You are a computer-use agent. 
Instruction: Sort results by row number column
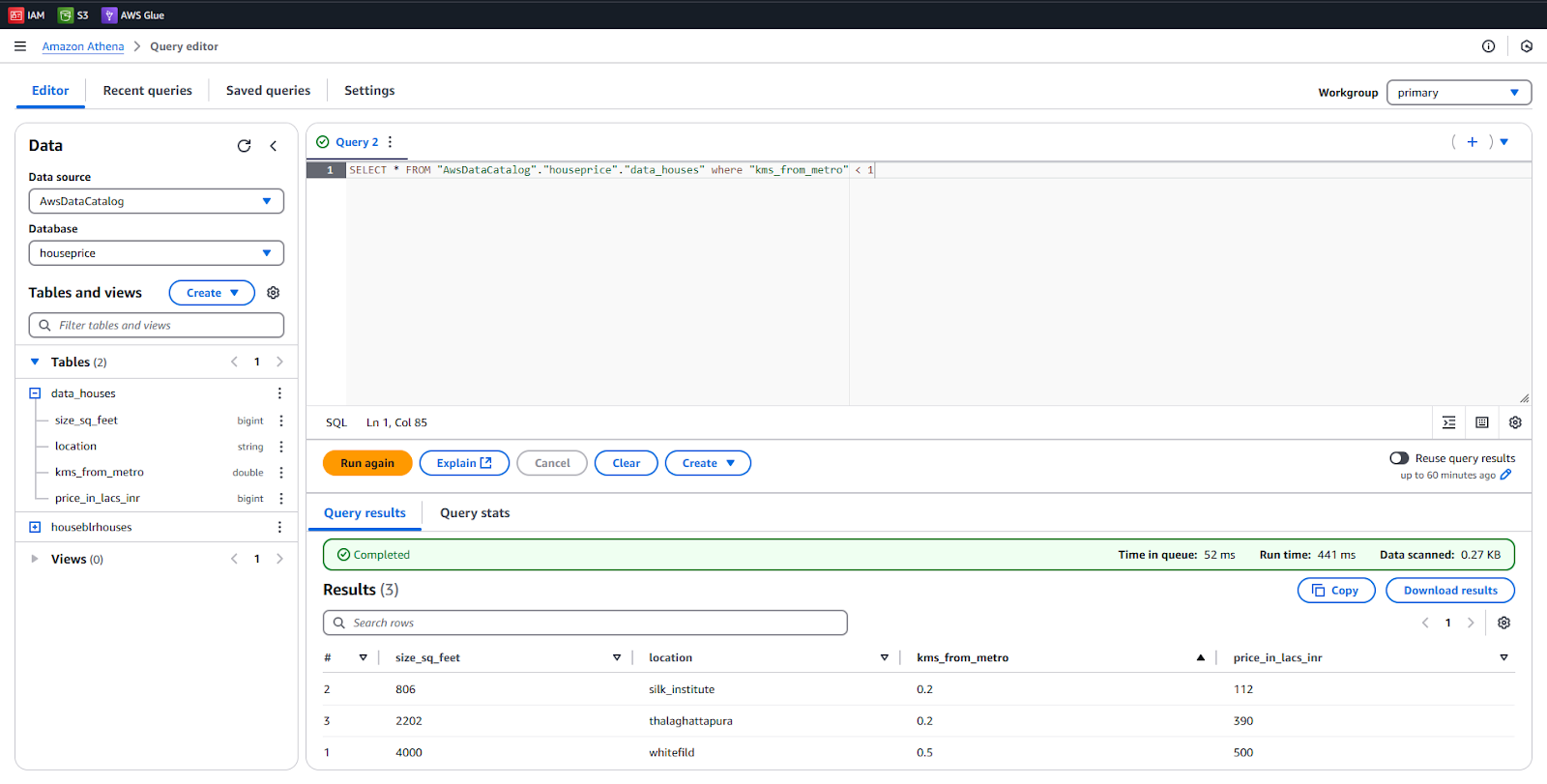(x=364, y=657)
